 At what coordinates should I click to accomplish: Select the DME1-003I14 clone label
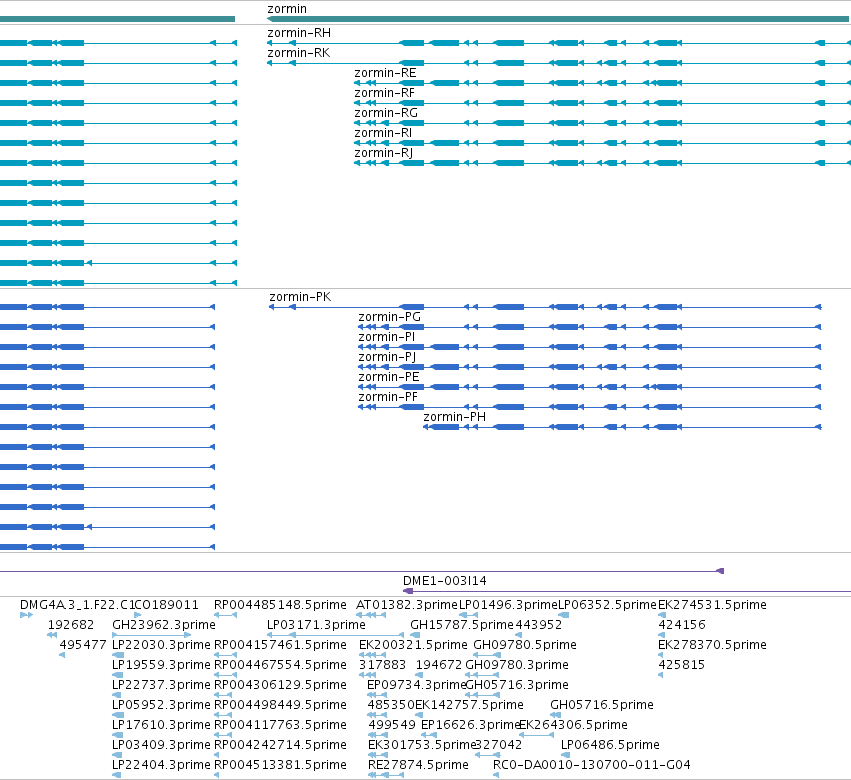(x=445, y=581)
